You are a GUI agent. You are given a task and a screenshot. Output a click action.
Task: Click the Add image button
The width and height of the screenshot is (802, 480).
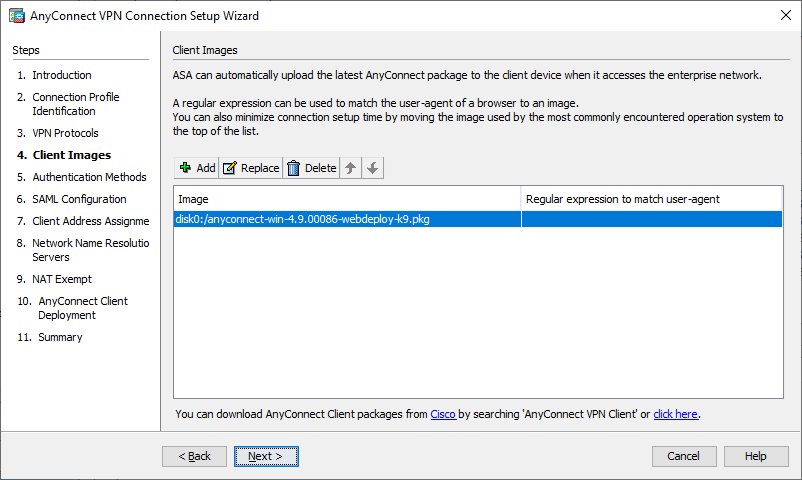197,168
